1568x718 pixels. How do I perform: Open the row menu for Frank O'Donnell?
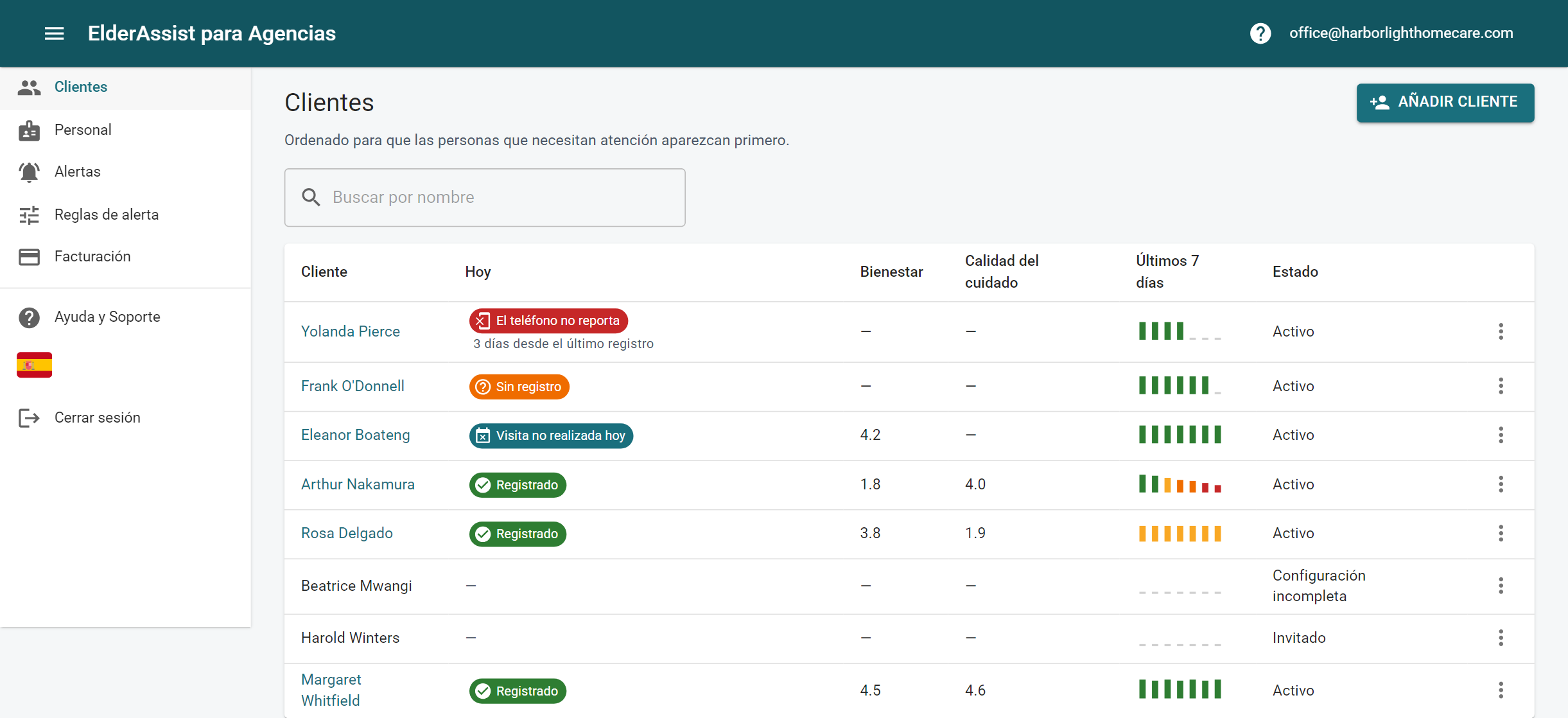1501,386
